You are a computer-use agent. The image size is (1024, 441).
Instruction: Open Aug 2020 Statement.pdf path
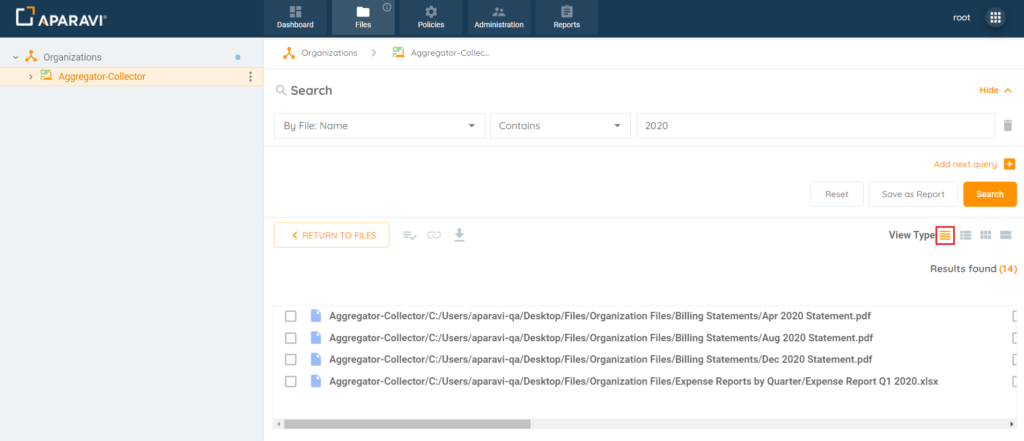pyautogui.click(x=601, y=338)
